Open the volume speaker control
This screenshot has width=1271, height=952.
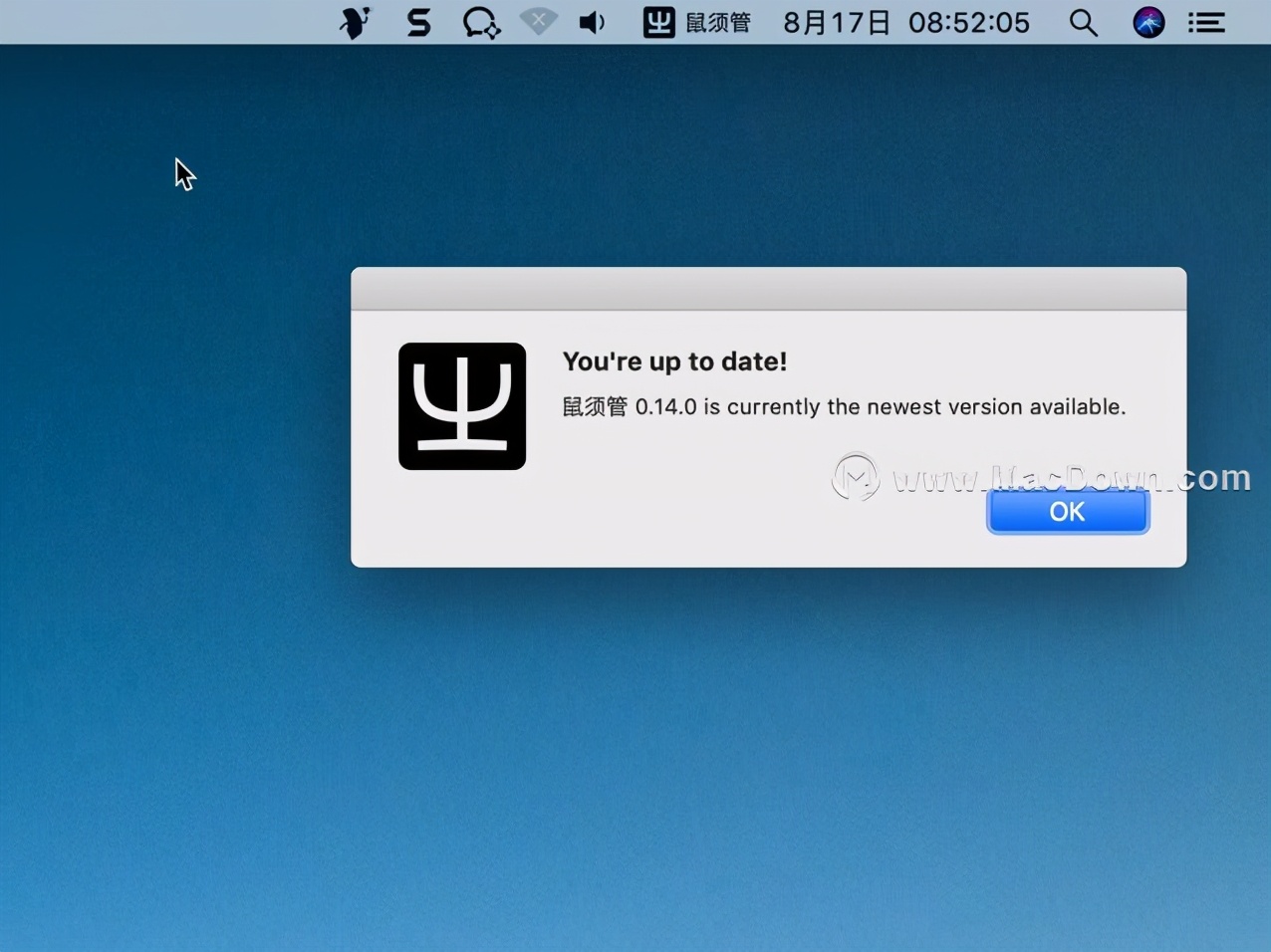(x=593, y=22)
